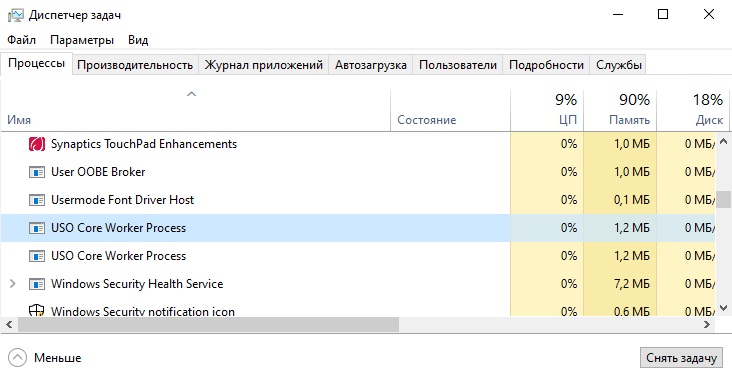Viewport: 732px width, 382px height.
Task: Click the Synaptics TouchPad Enhancements icon
Action: click(x=37, y=144)
